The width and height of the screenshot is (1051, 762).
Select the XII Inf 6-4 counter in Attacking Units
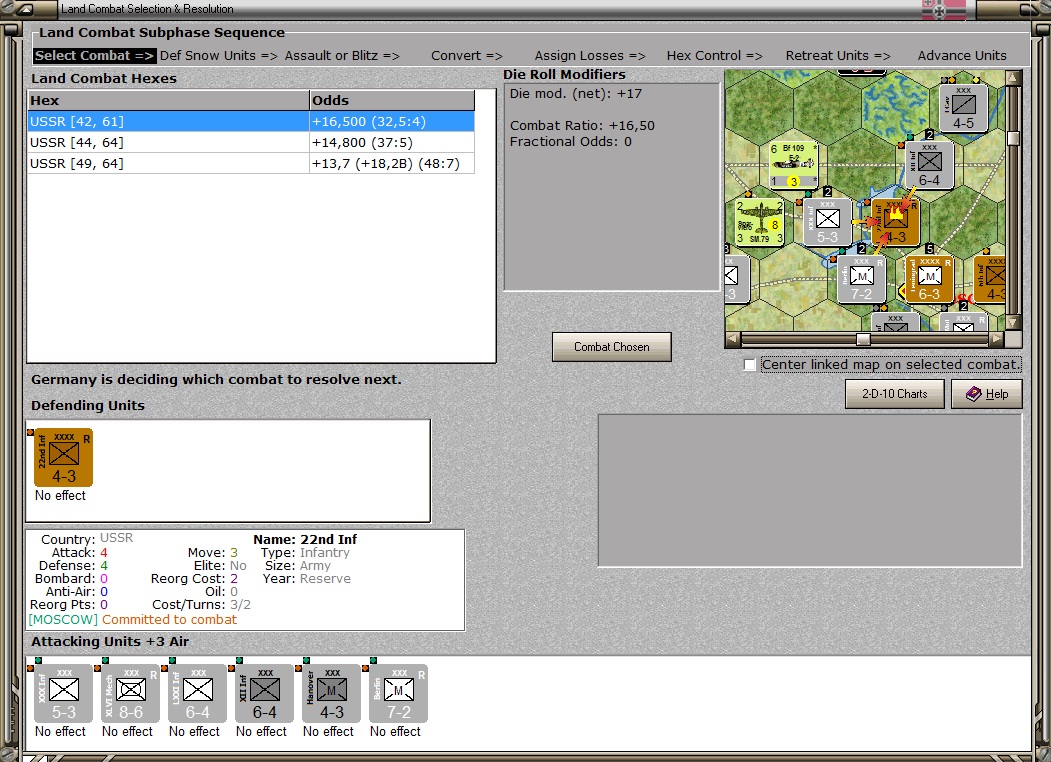click(265, 694)
